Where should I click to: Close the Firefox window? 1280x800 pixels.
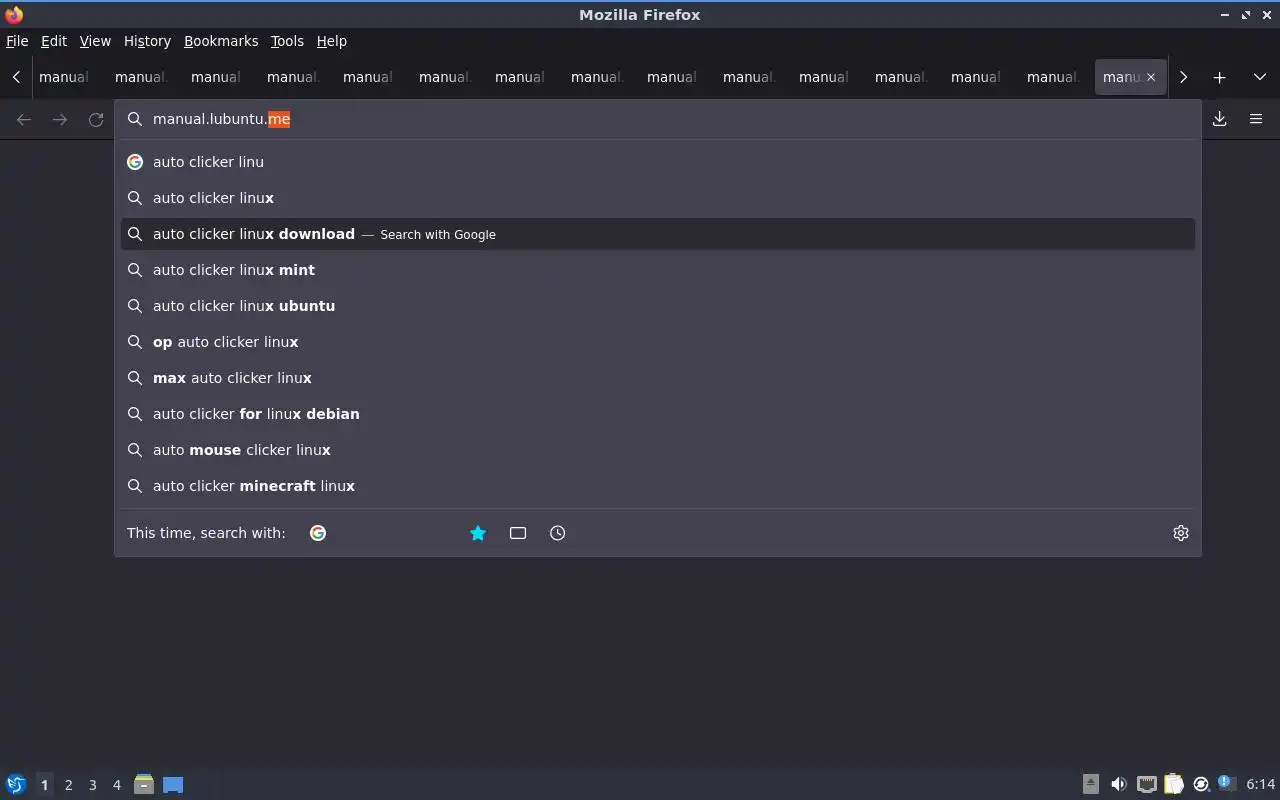[x=1267, y=15]
